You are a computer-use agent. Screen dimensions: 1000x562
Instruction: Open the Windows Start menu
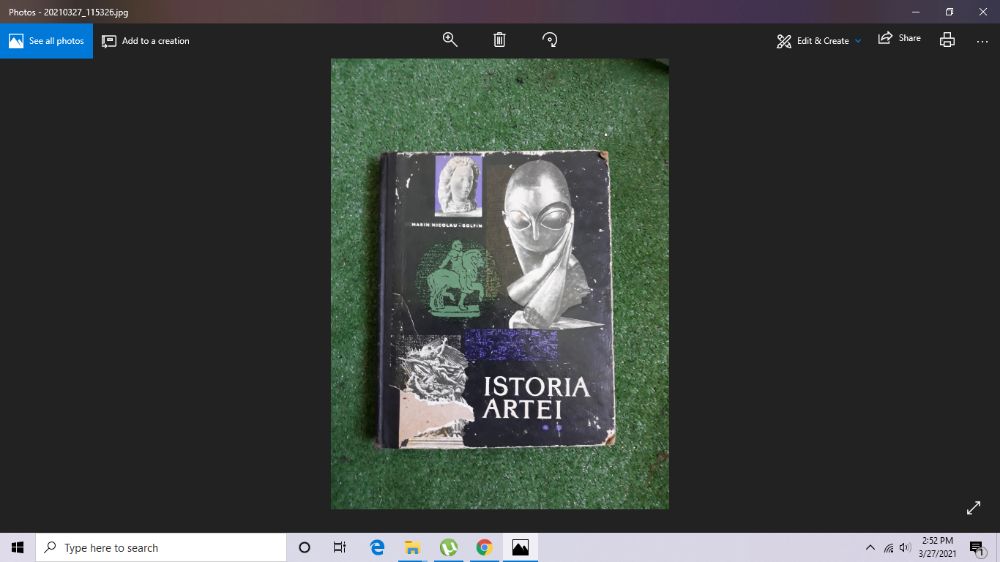17,547
